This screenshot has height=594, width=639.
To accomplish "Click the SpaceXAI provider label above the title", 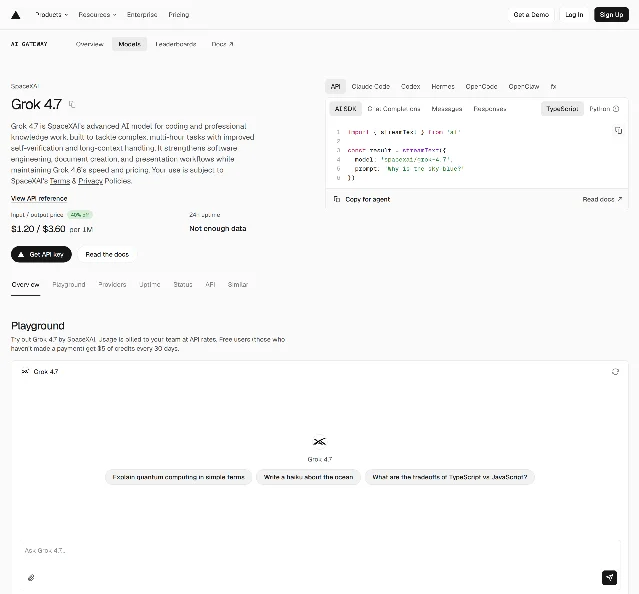I will [x=25, y=86].
